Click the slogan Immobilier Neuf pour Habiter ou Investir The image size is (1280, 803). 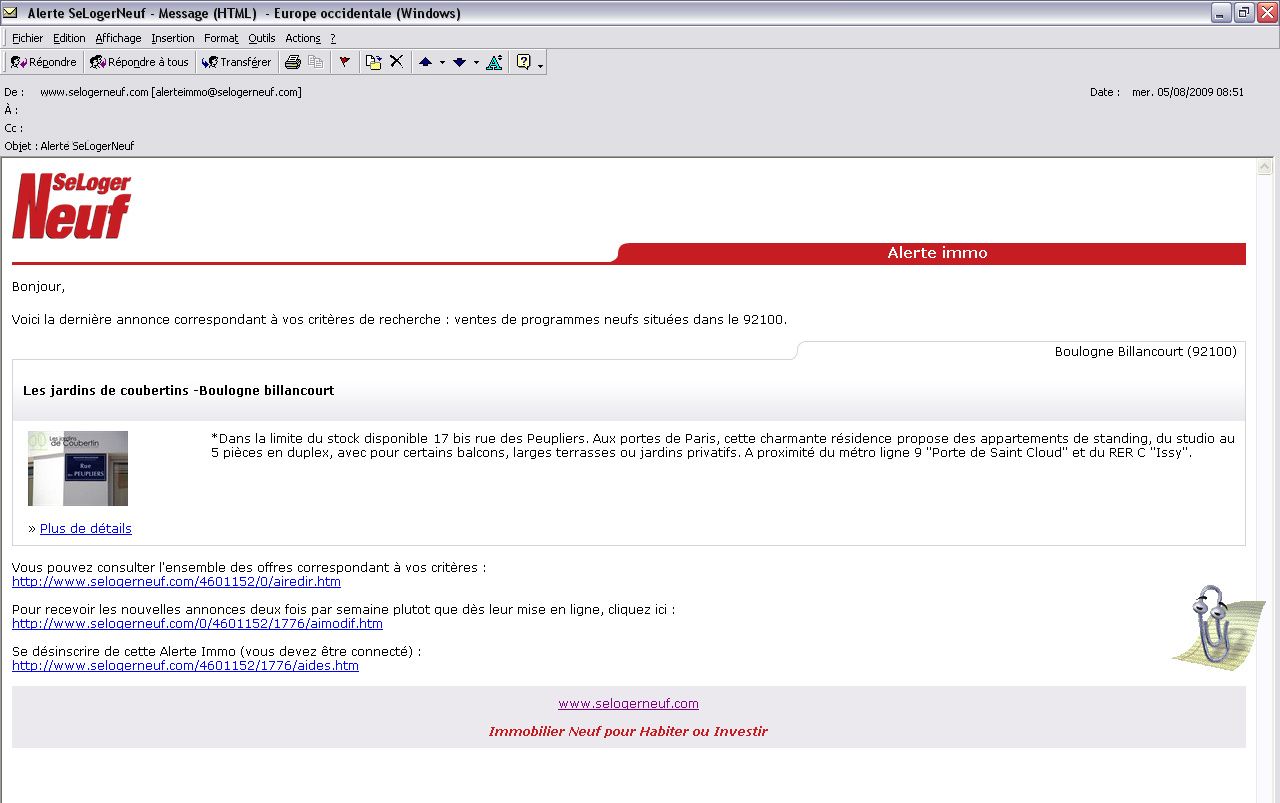pyautogui.click(x=628, y=731)
